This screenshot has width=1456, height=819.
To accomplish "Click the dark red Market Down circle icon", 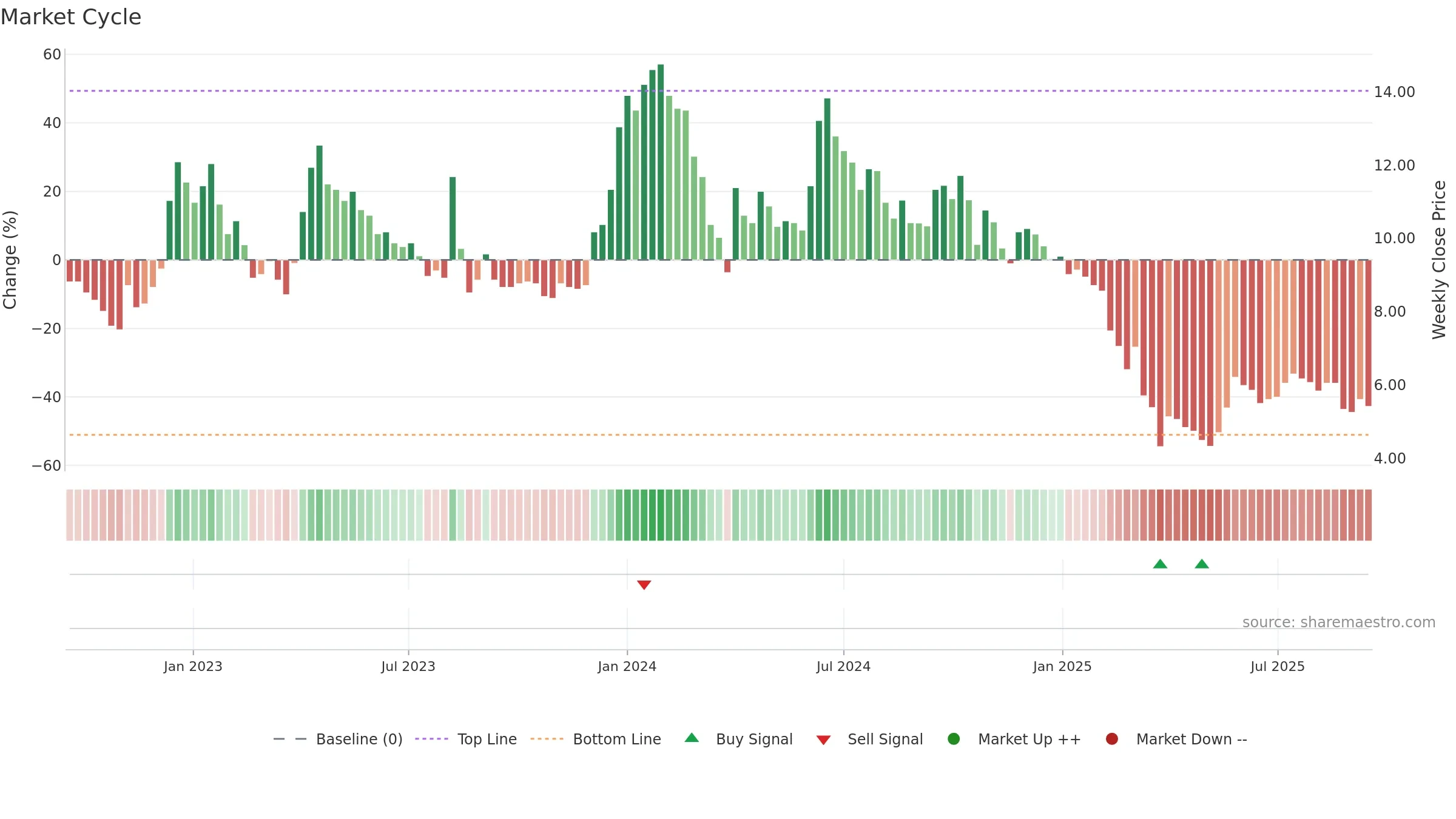I will point(1112,739).
